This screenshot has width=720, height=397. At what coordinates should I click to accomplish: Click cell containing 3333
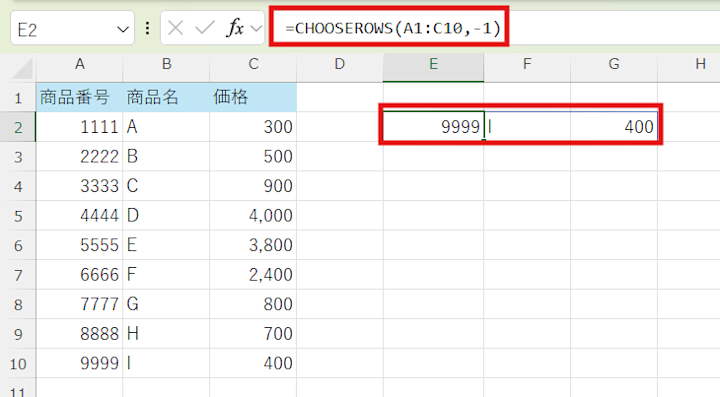coord(79,186)
